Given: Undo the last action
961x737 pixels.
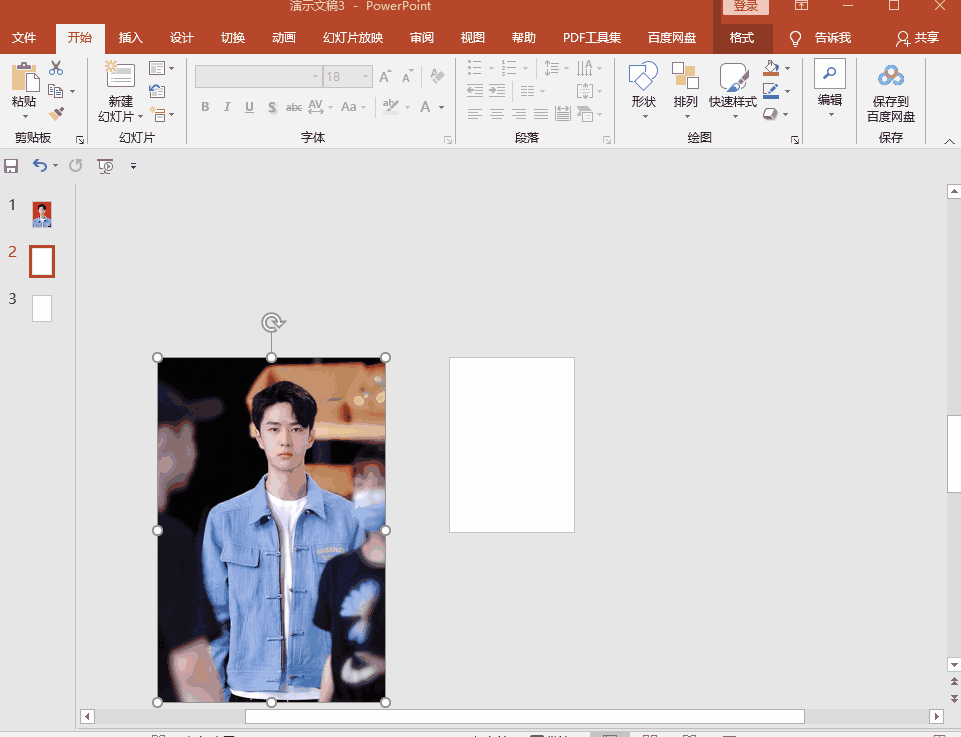Looking at the screenshot, I should pyautogui.click(x=39, y=166).
